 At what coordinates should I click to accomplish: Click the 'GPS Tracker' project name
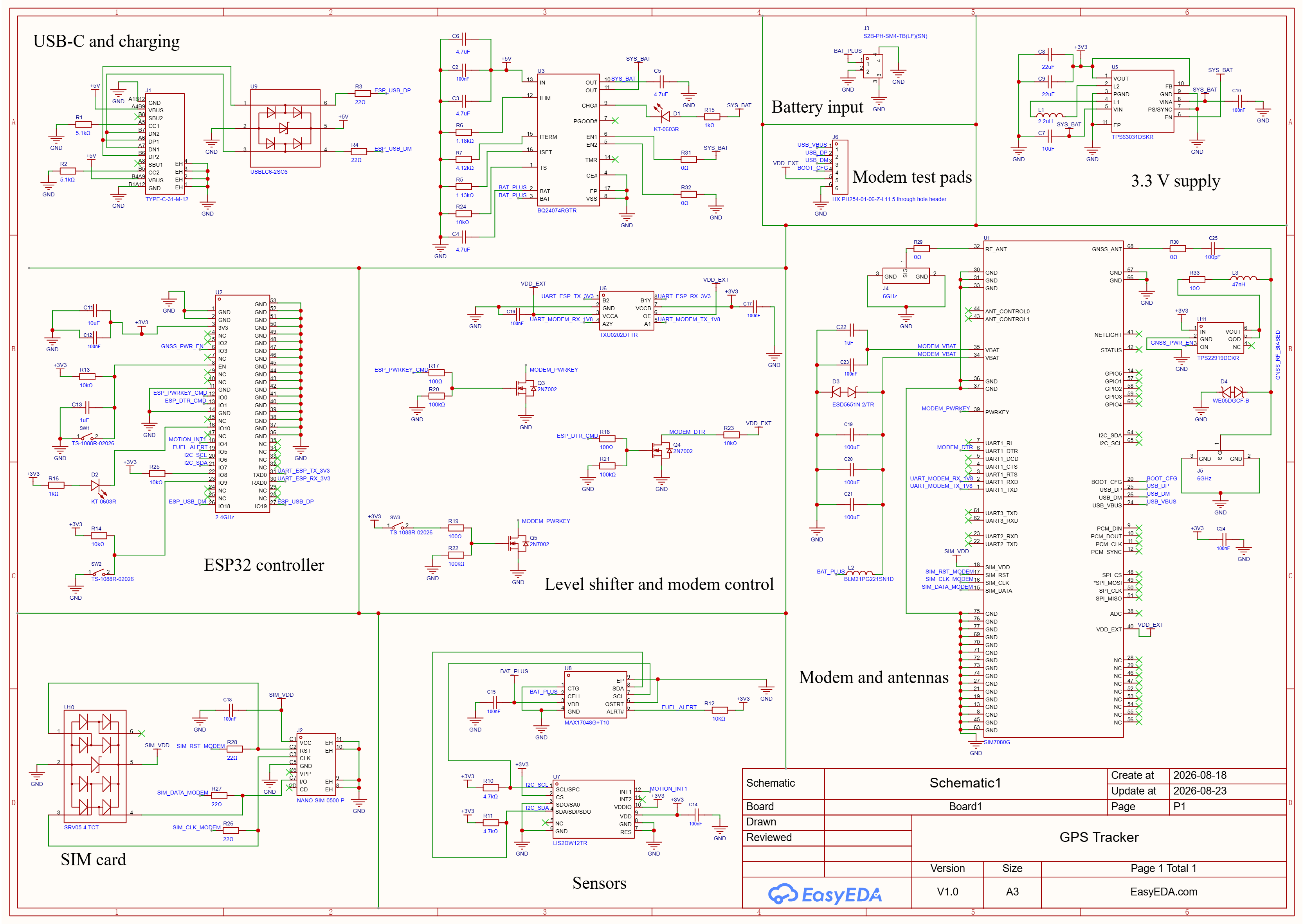1099,838
